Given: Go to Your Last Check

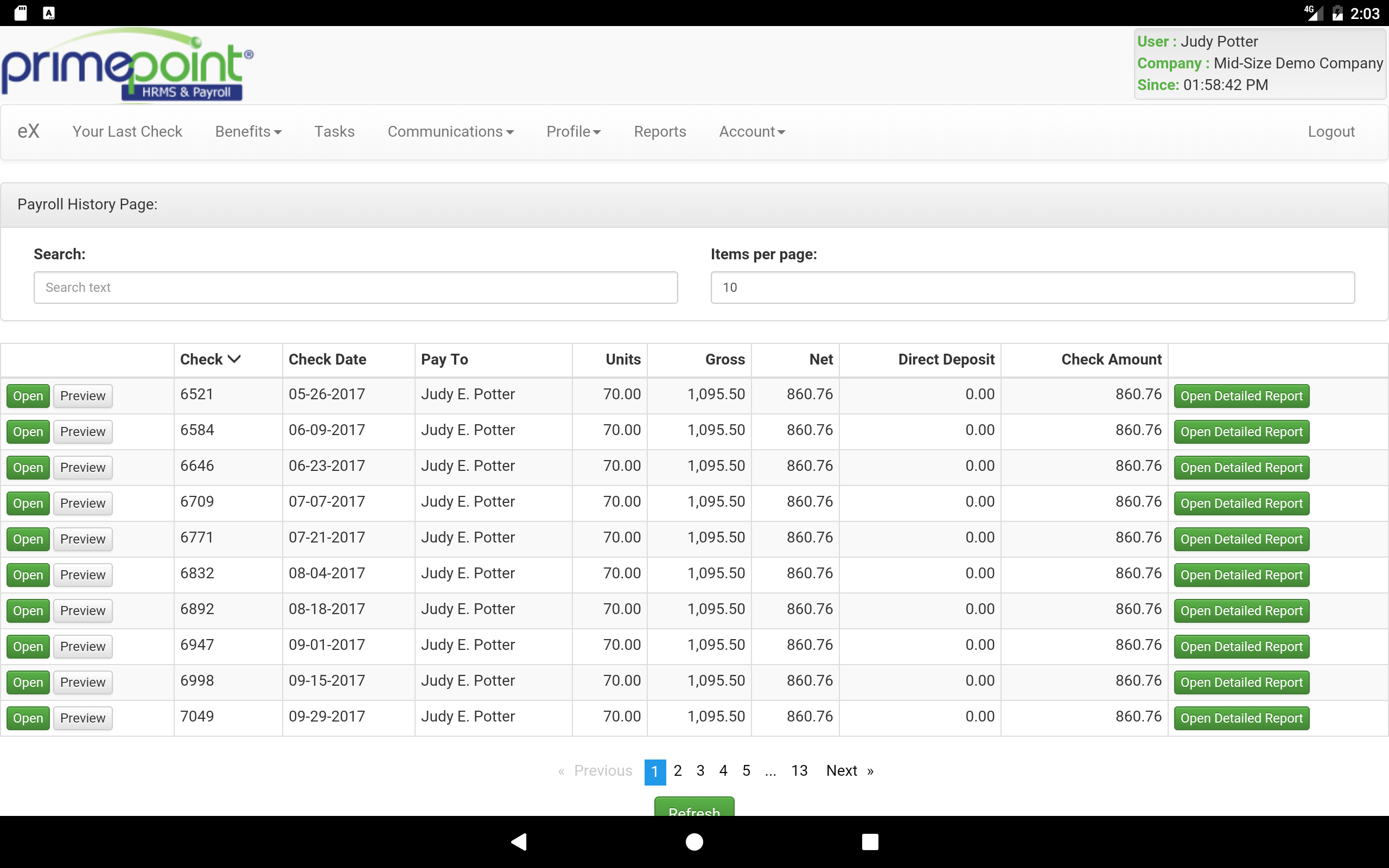Looking at the screenshot, I should [128, 131].
